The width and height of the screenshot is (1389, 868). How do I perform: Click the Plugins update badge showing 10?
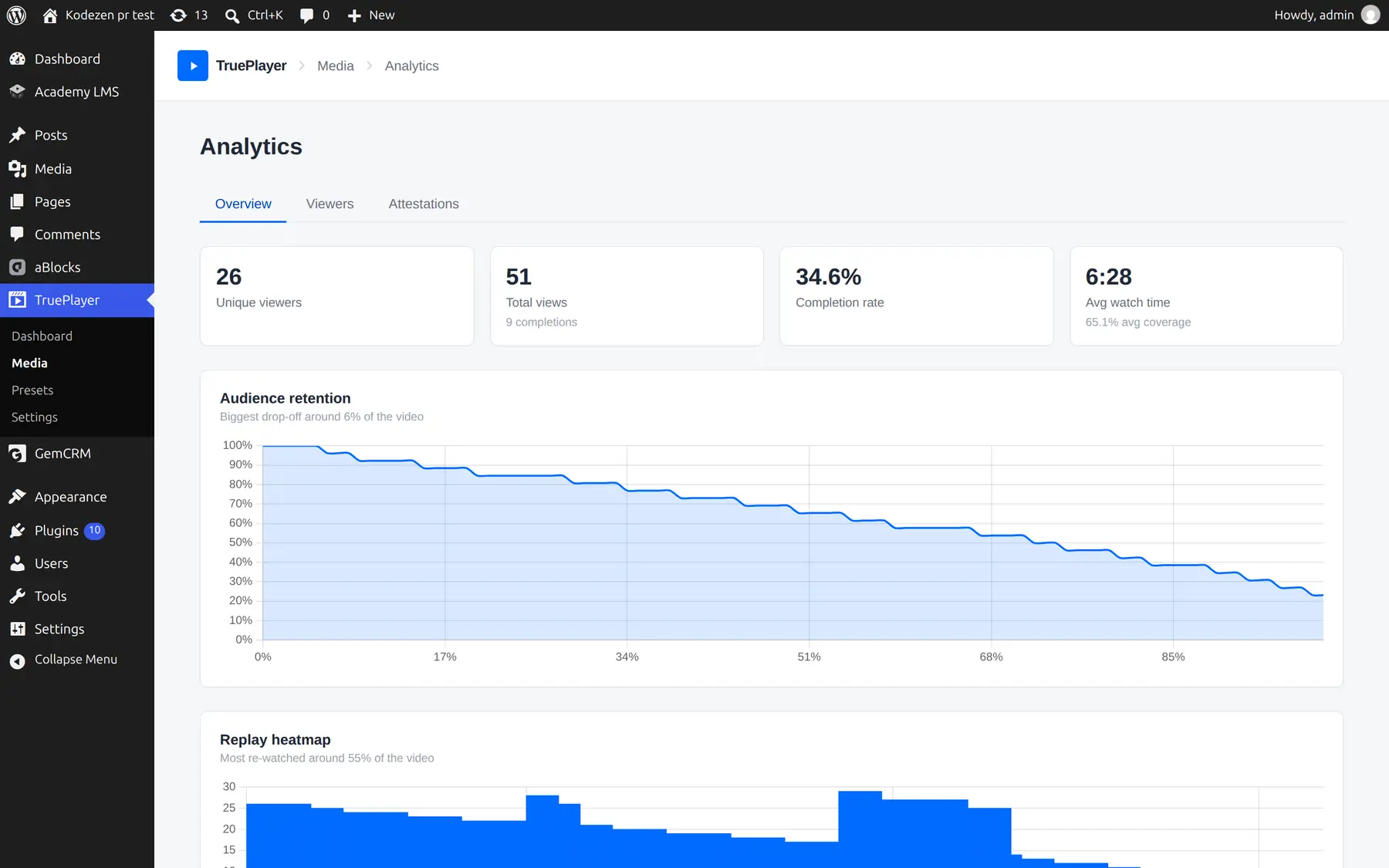pos(94,530)
